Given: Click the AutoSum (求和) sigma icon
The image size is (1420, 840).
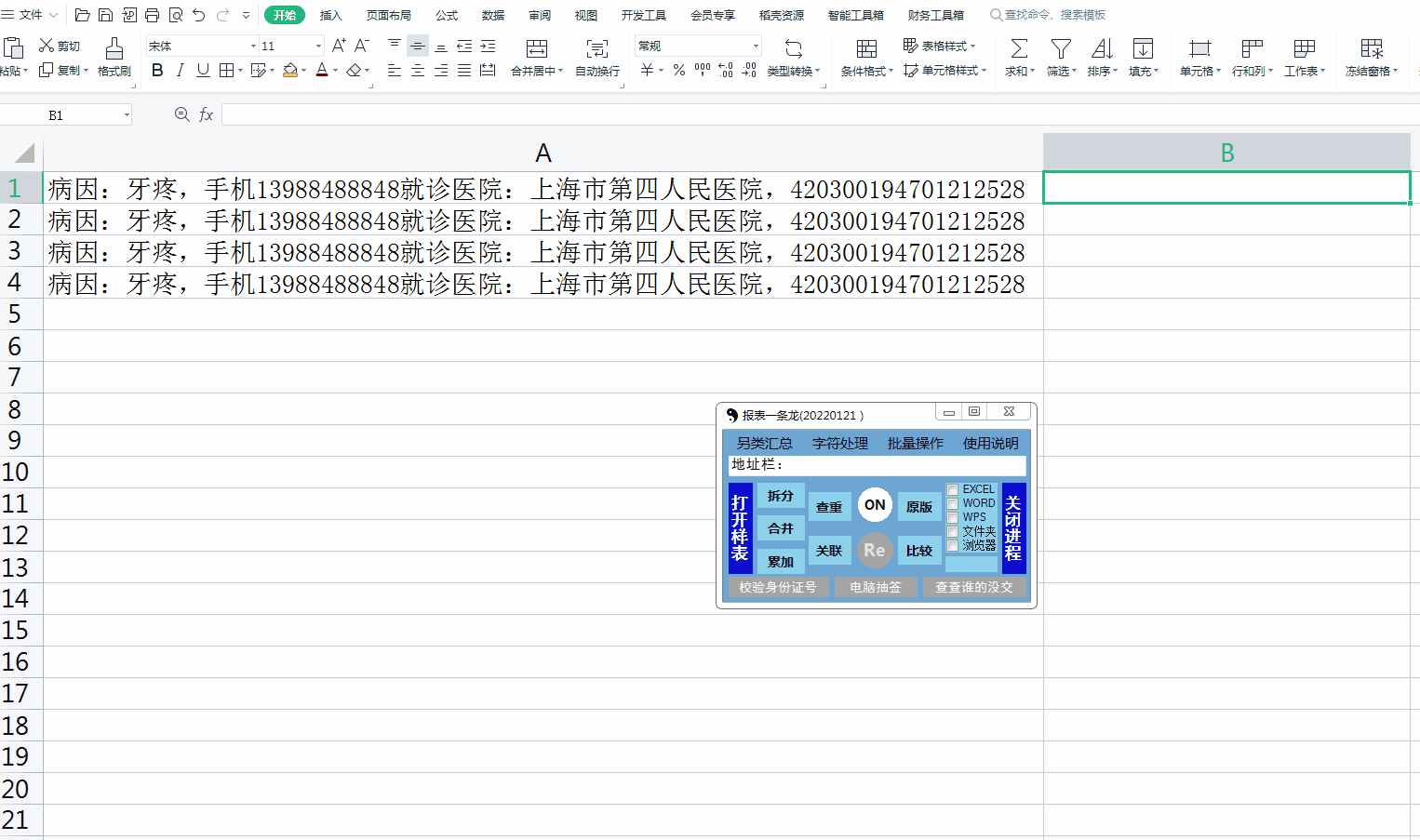Looking at the screenshot, I should (1020, 48).
